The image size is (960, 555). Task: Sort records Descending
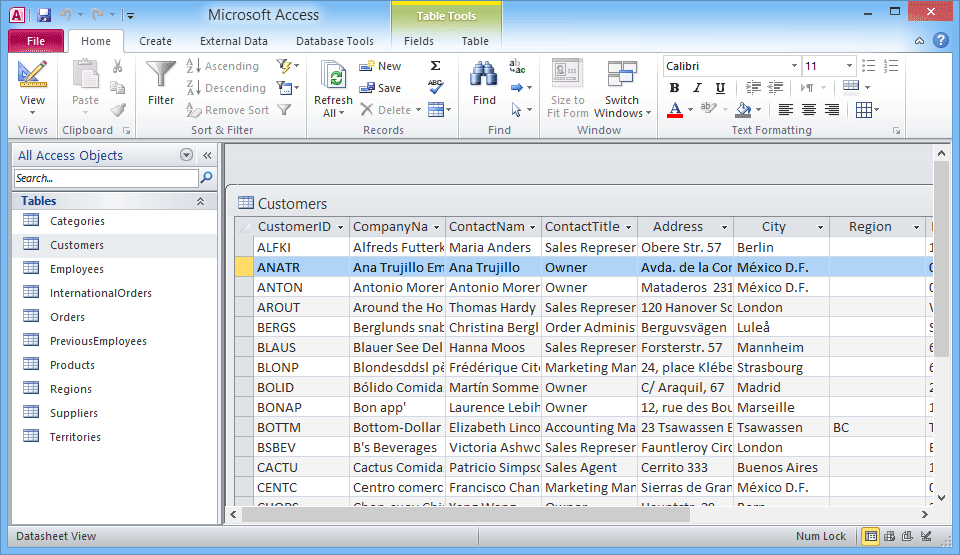pyautogui.click(x=226, y=88)
